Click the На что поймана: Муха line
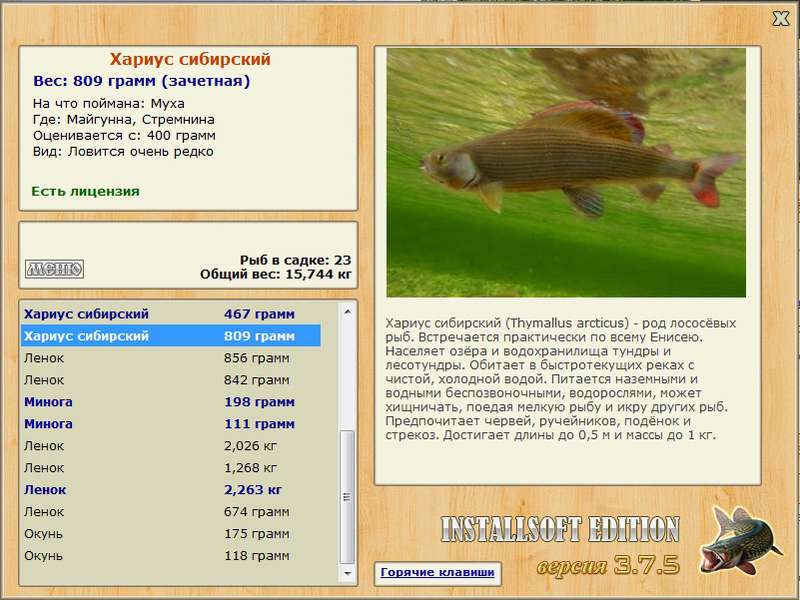800x600 pixels. [109, 104]
